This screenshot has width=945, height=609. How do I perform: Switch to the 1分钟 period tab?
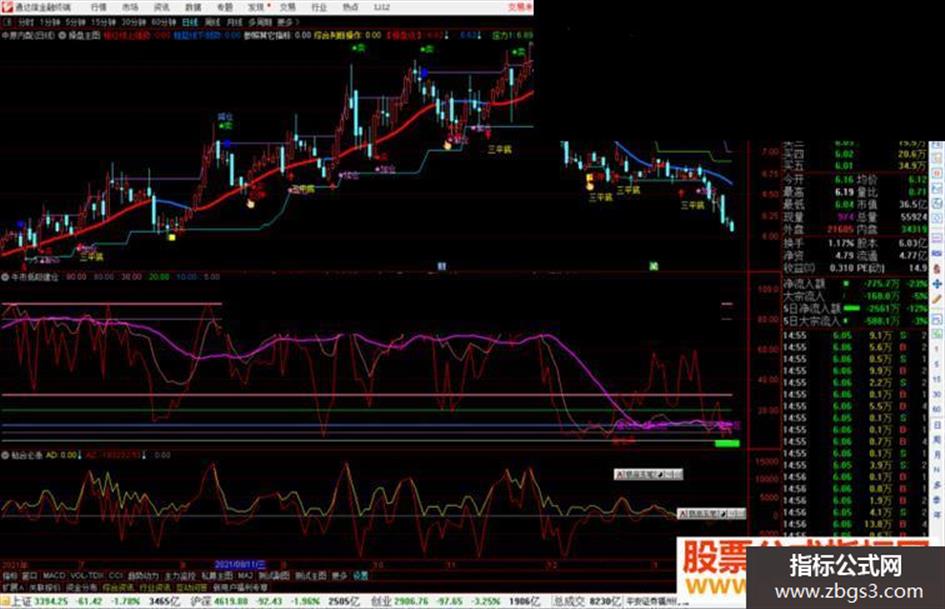pyautogui.click(x=49, y=22)
